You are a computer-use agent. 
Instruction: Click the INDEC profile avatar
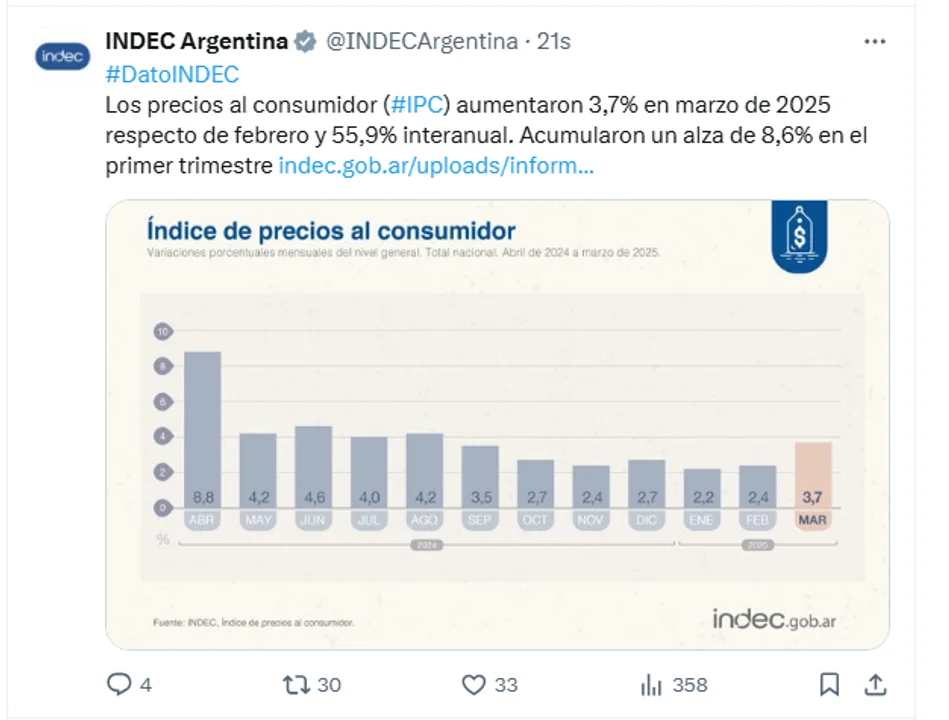[63, 57]
